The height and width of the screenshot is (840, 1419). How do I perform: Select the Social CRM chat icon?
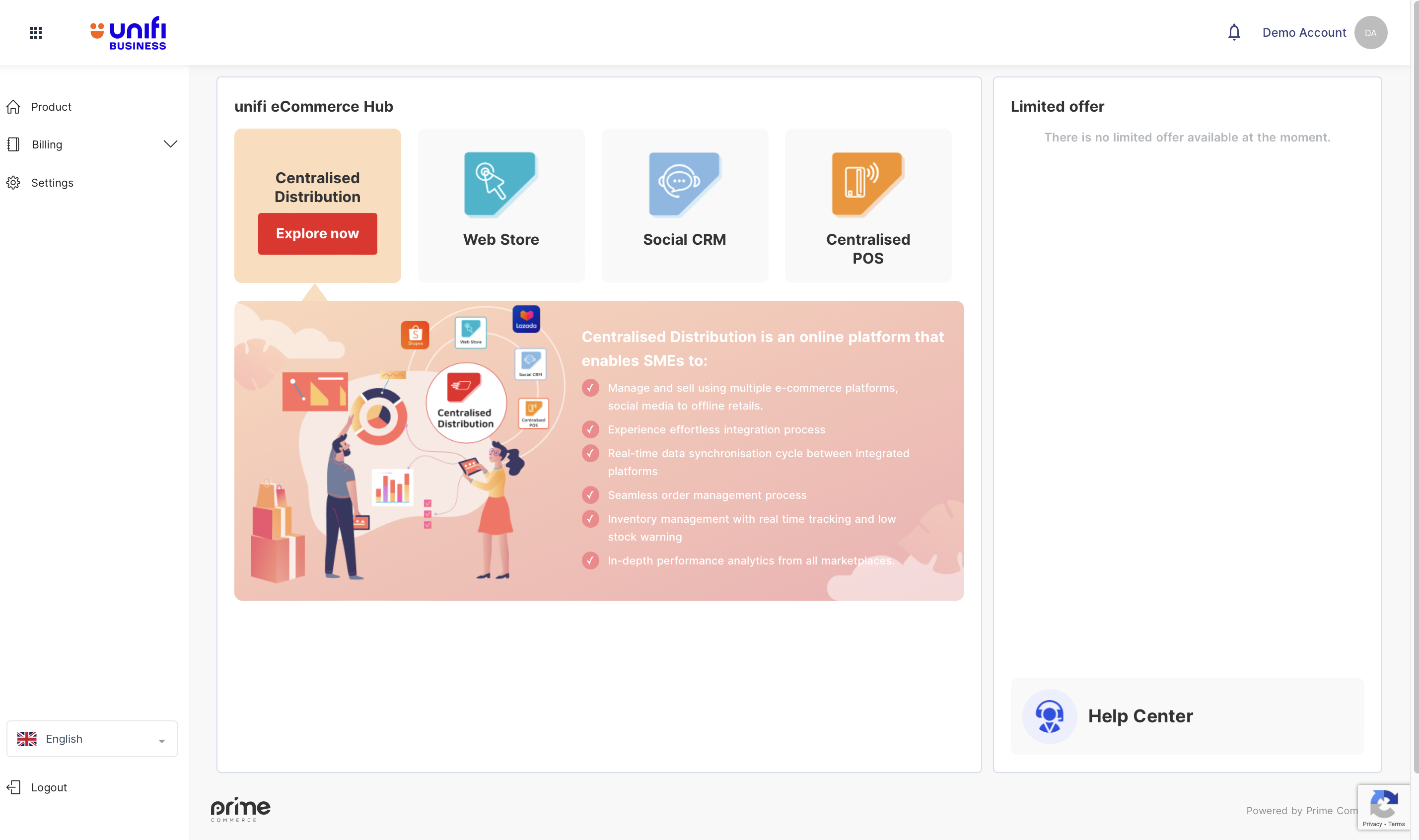684,184
